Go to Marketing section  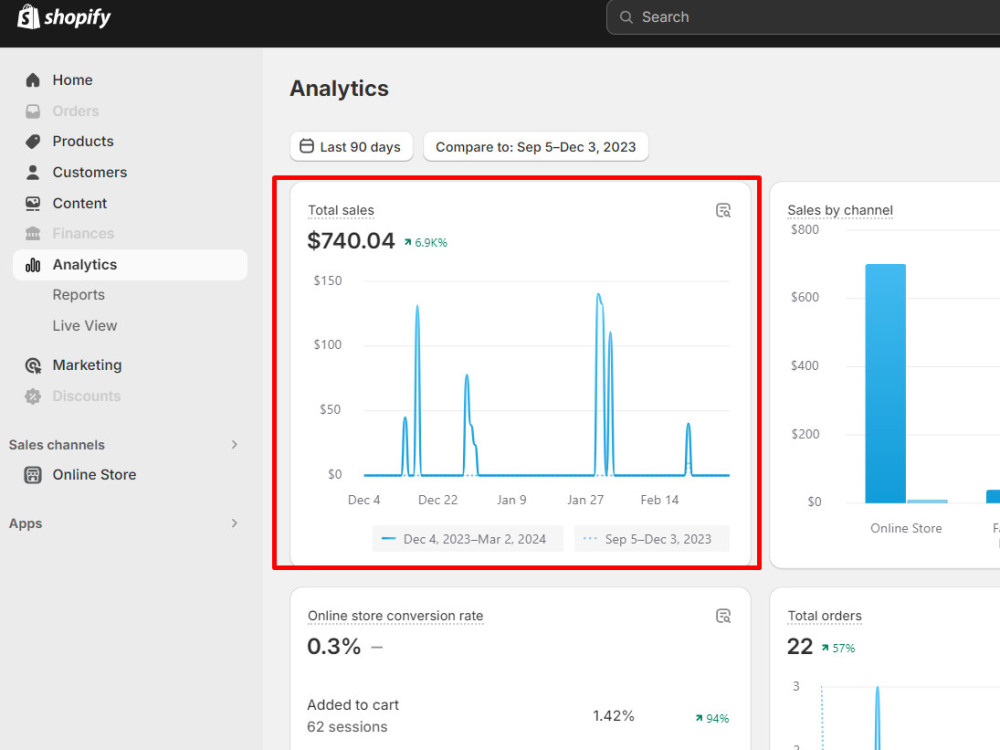87,365
